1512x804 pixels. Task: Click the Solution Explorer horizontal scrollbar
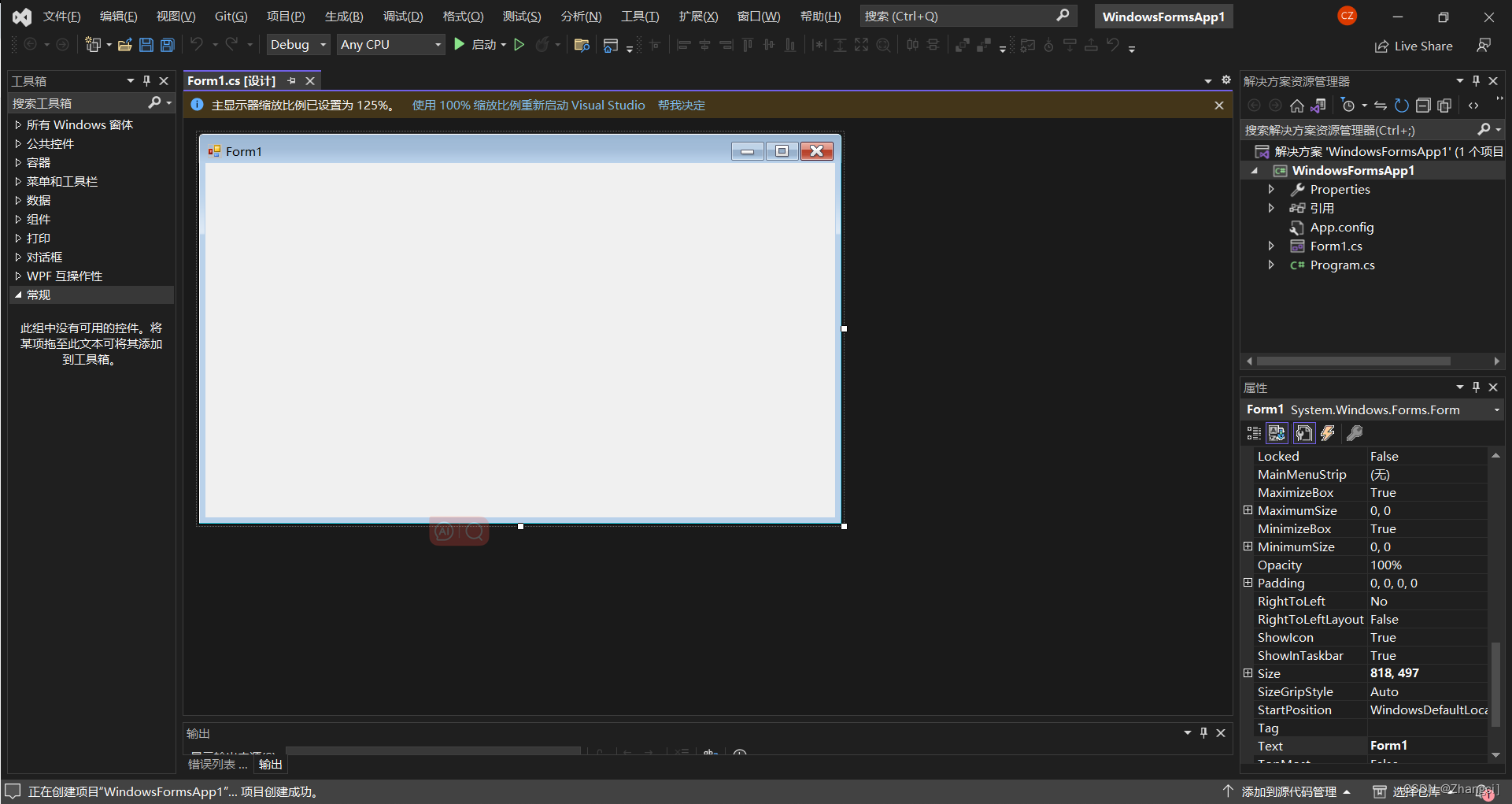point(1354,361)
